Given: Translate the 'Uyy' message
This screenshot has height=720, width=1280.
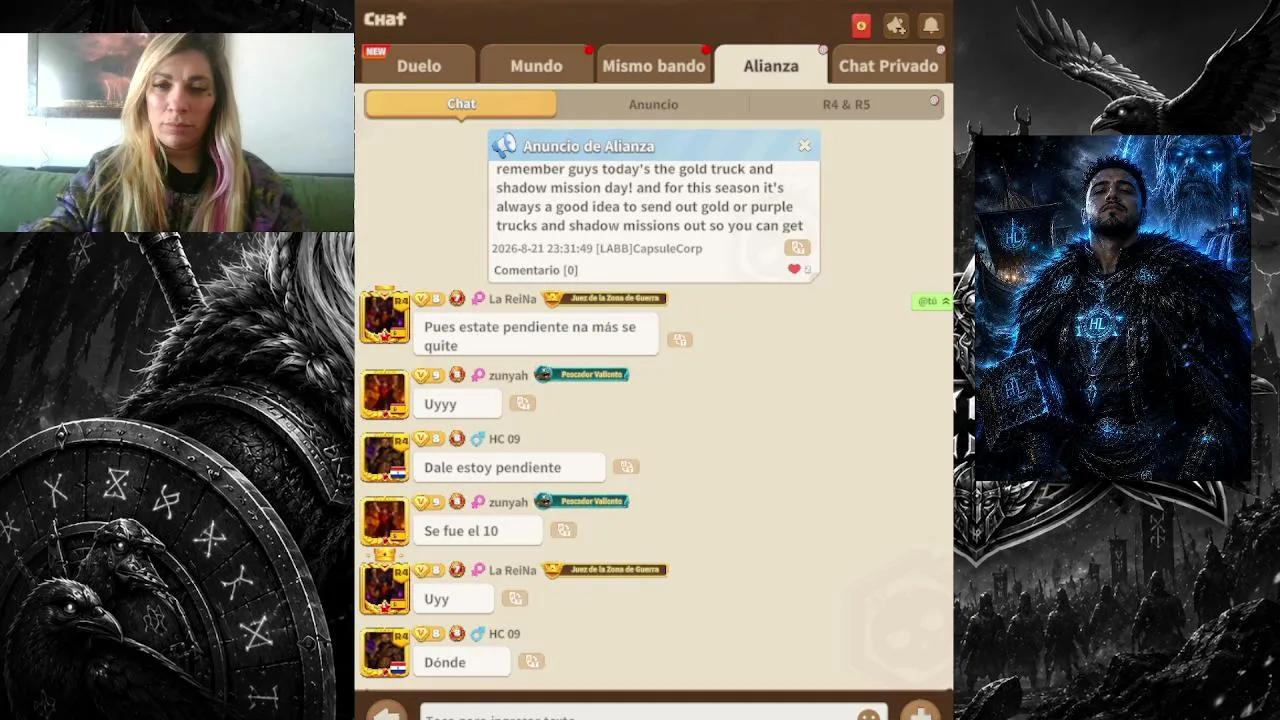Looking at the screenshot, I should point(515,598).
